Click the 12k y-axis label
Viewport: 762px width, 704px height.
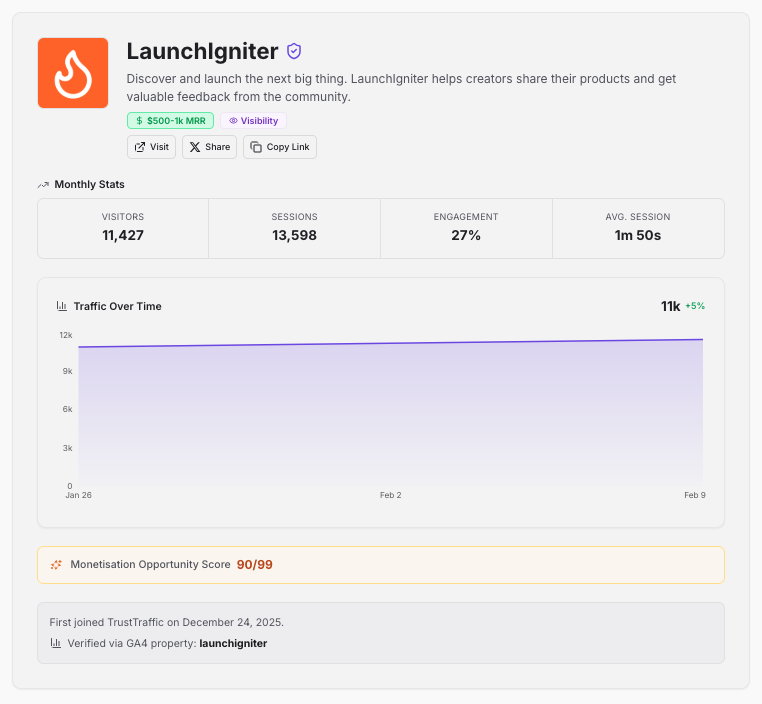[x=66, y=335]
